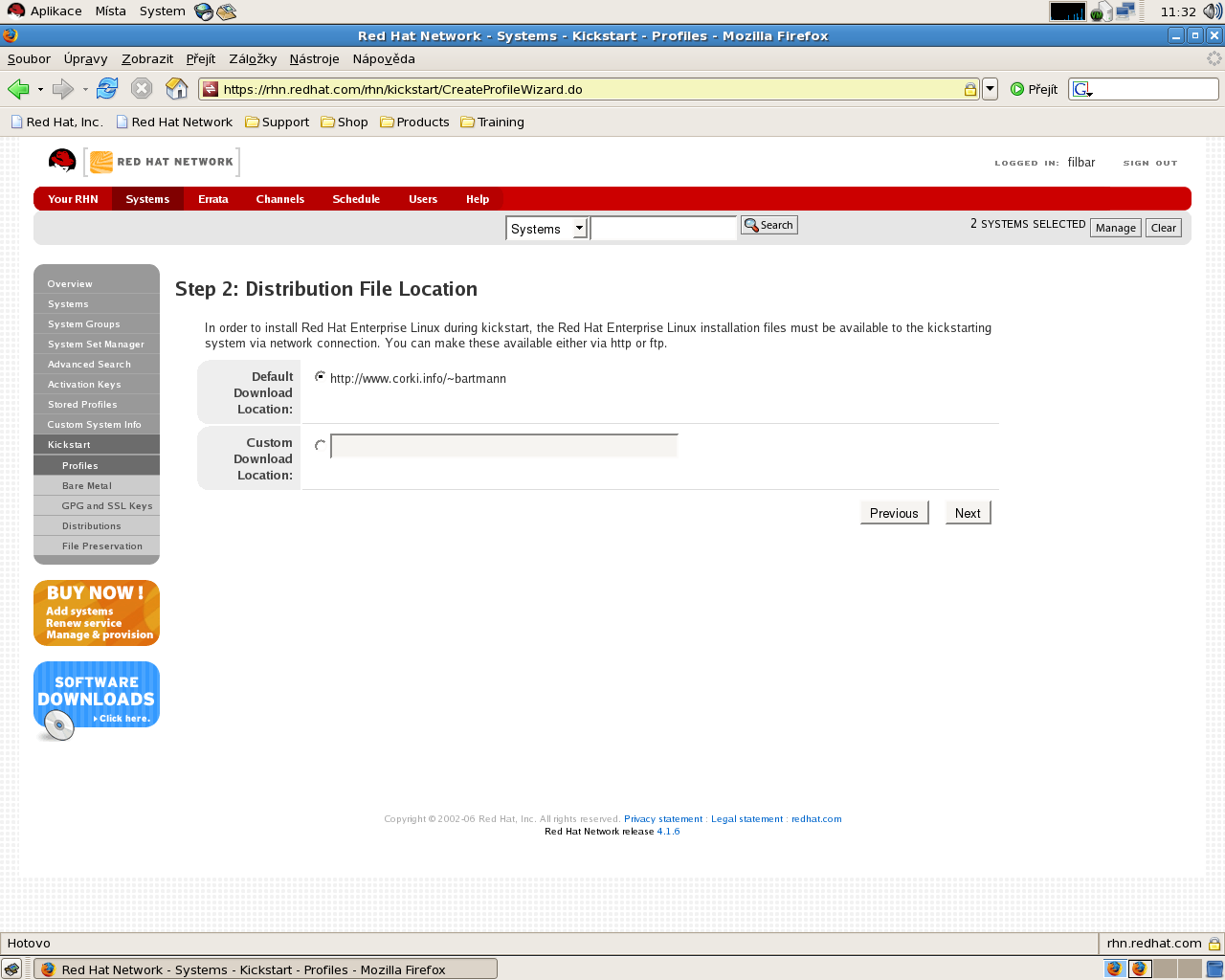Open the Místa menu in the top panel
This screenshot has height=980, width=1225.
(x=110, y=11)
